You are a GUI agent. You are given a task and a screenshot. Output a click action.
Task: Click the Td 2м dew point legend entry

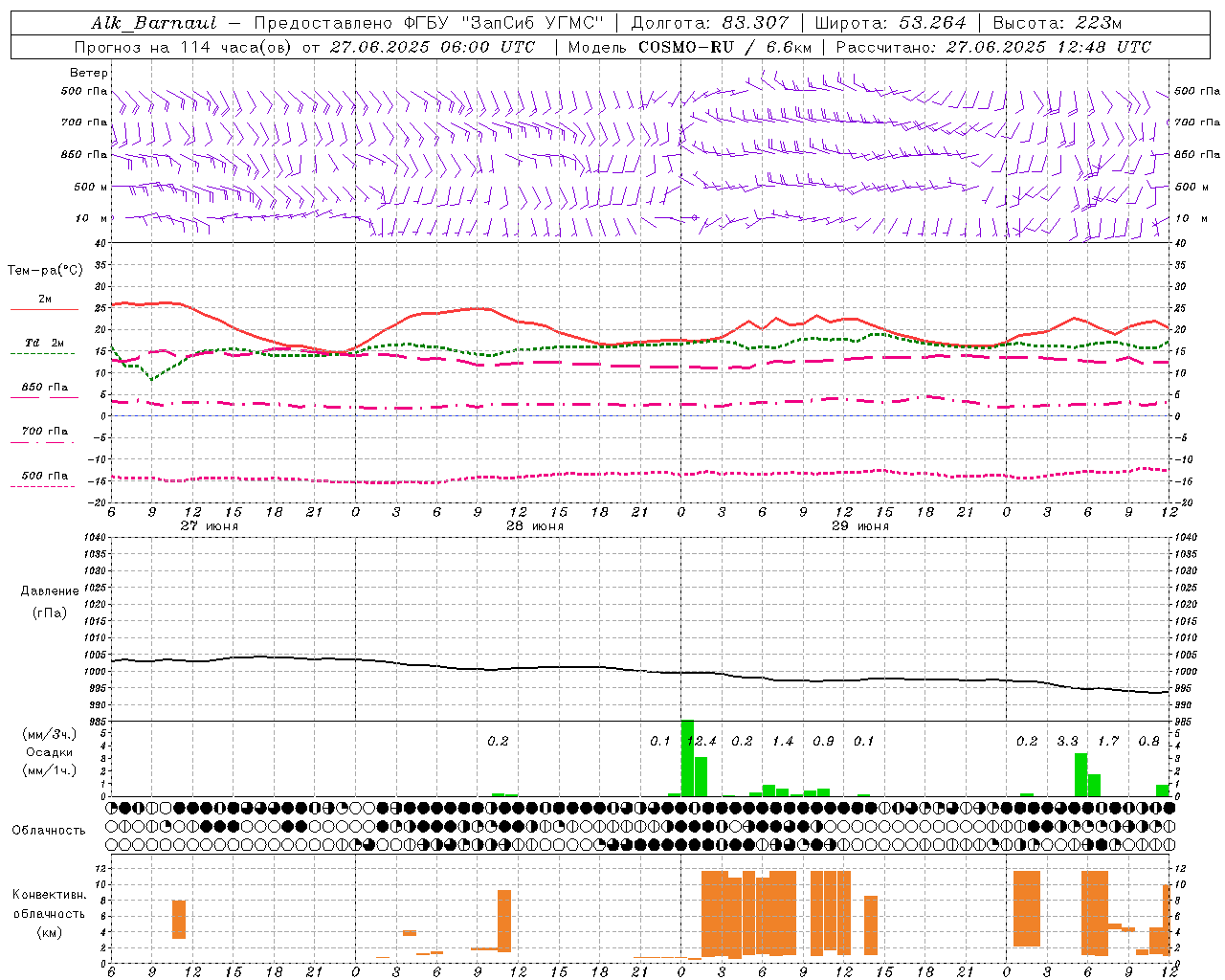pyautogui.click(x=44, y=343)
